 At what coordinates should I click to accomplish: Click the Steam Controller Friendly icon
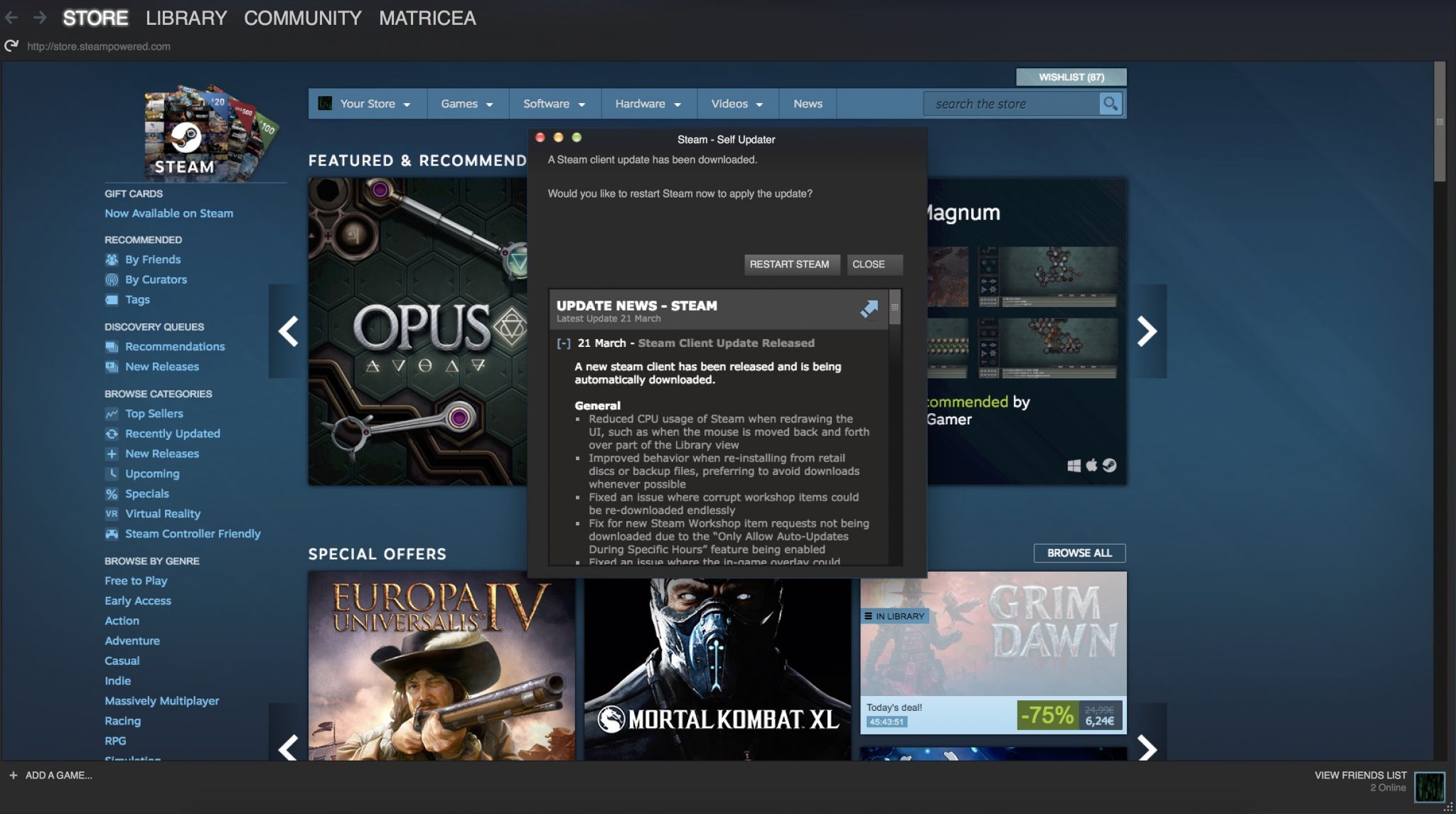pos(112,533)
